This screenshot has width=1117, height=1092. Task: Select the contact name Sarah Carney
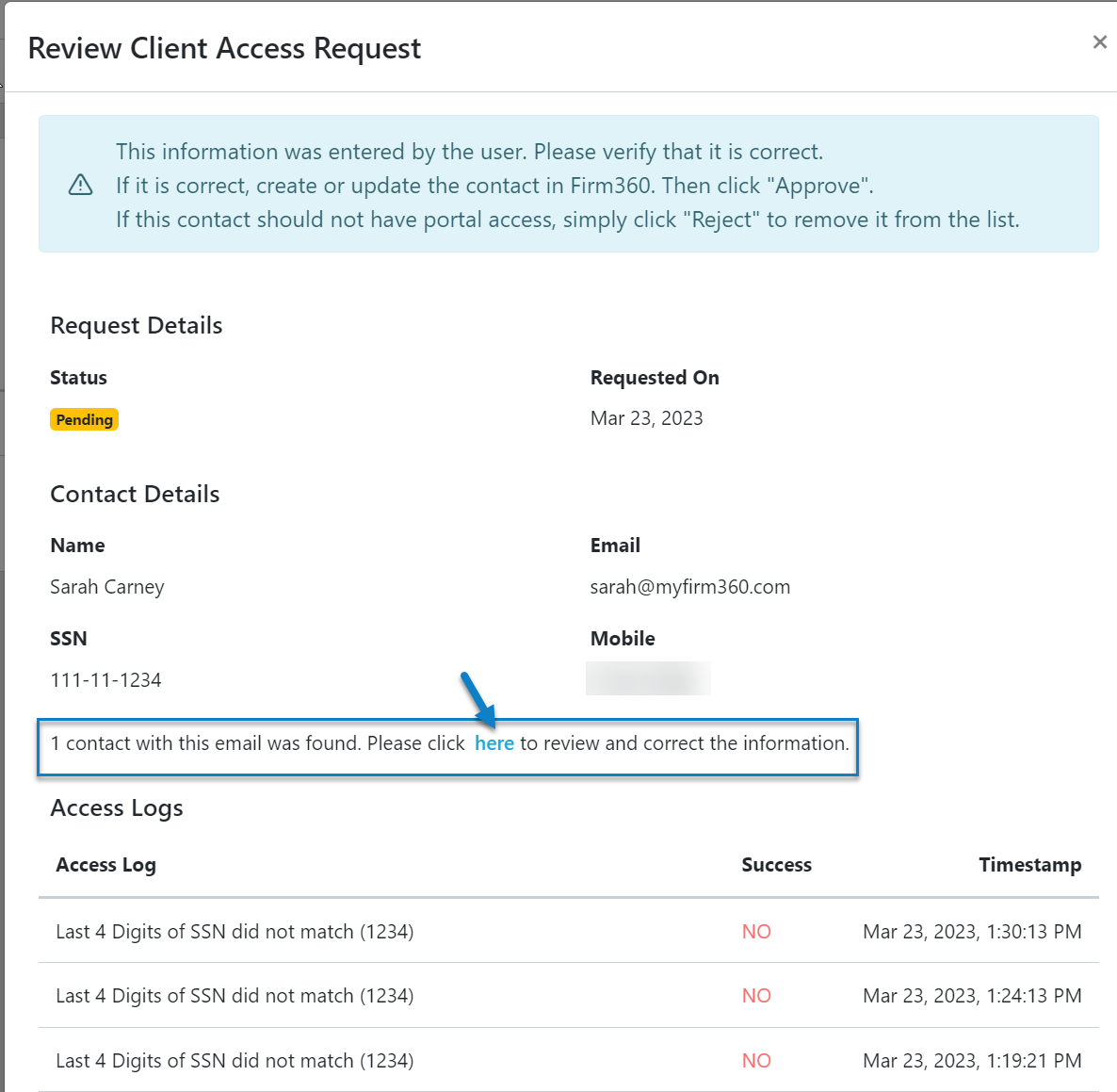tap(106, 586)
